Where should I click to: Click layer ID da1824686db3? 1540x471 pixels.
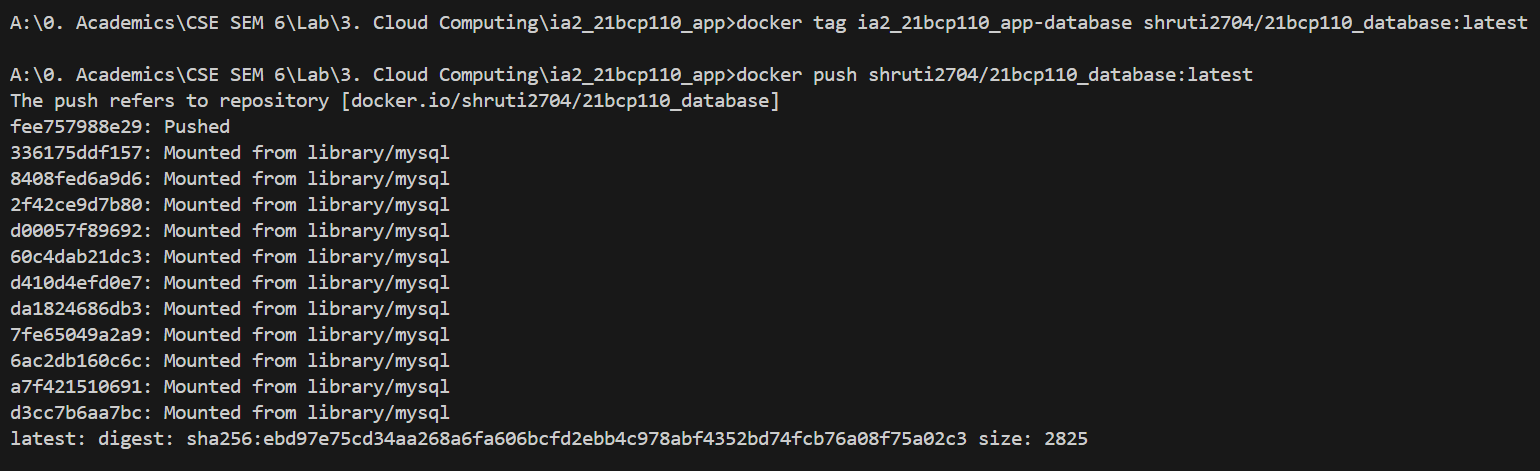(x=80, y=309)
